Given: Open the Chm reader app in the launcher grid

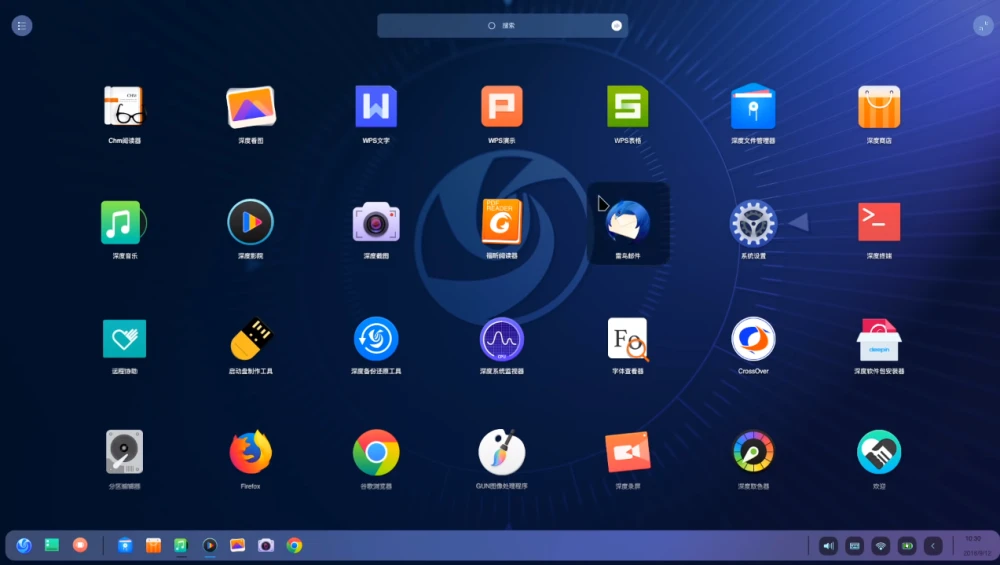Looking at the screenshot, I should tap(124, 106).
